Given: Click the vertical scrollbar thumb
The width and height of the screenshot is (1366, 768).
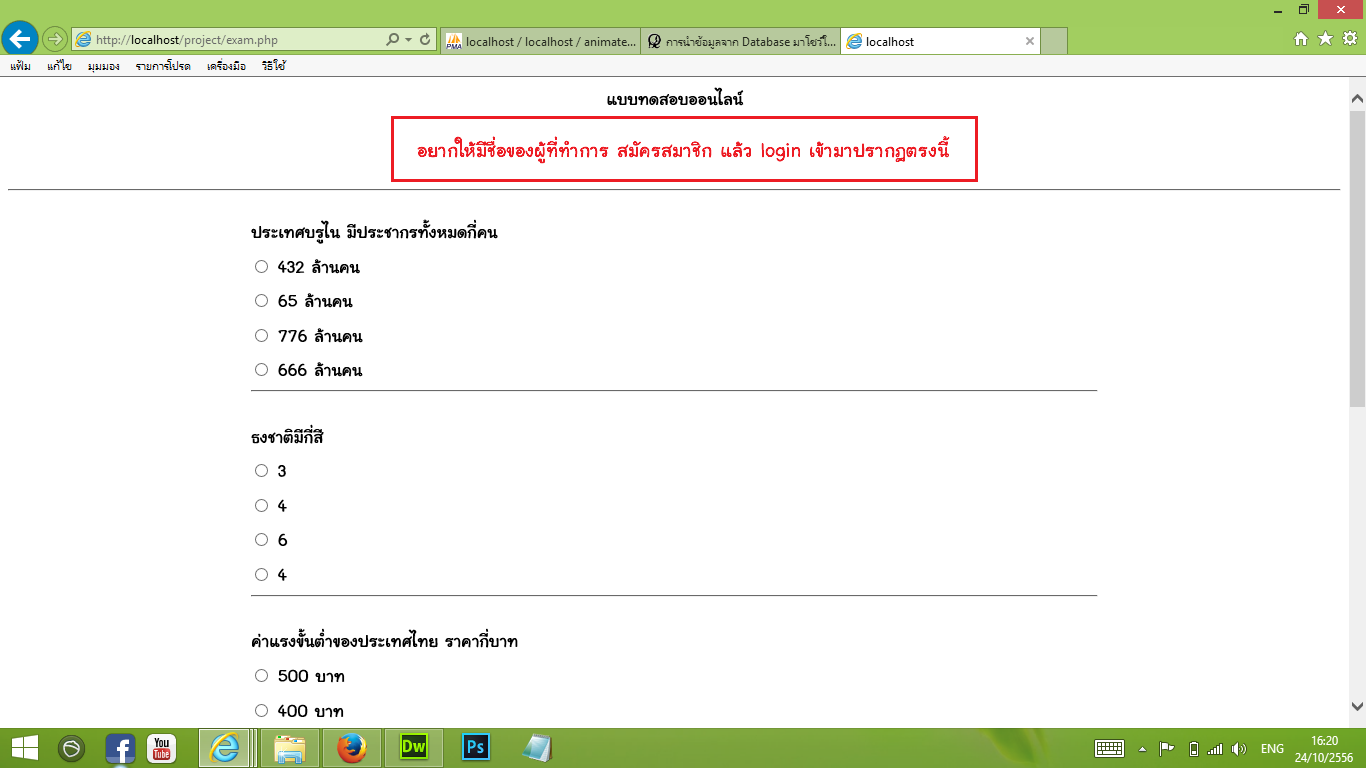Looking at the screenshot, I should pyautogui.click(x=1357, y=258).
